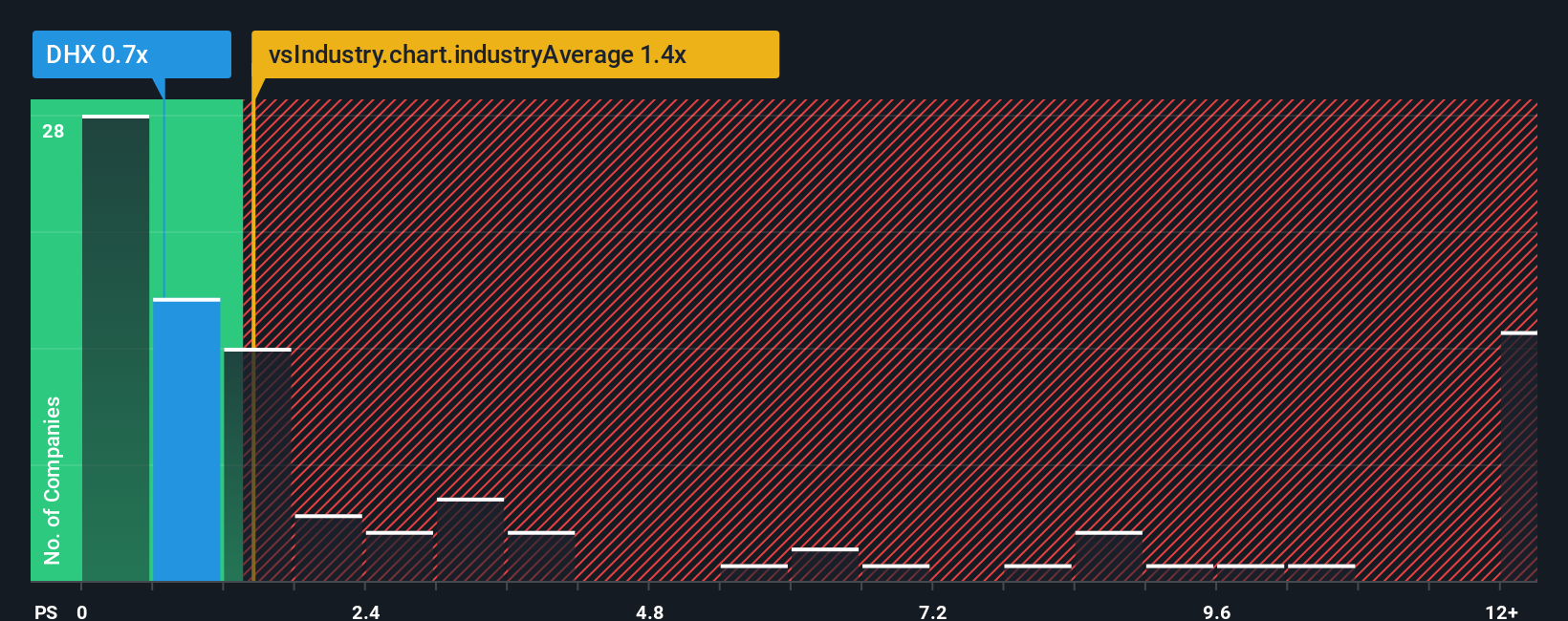Click the DHX 0.7x label
Image resolution: width=1568 pixels, height=621 pixels.
tap(131, 54)
